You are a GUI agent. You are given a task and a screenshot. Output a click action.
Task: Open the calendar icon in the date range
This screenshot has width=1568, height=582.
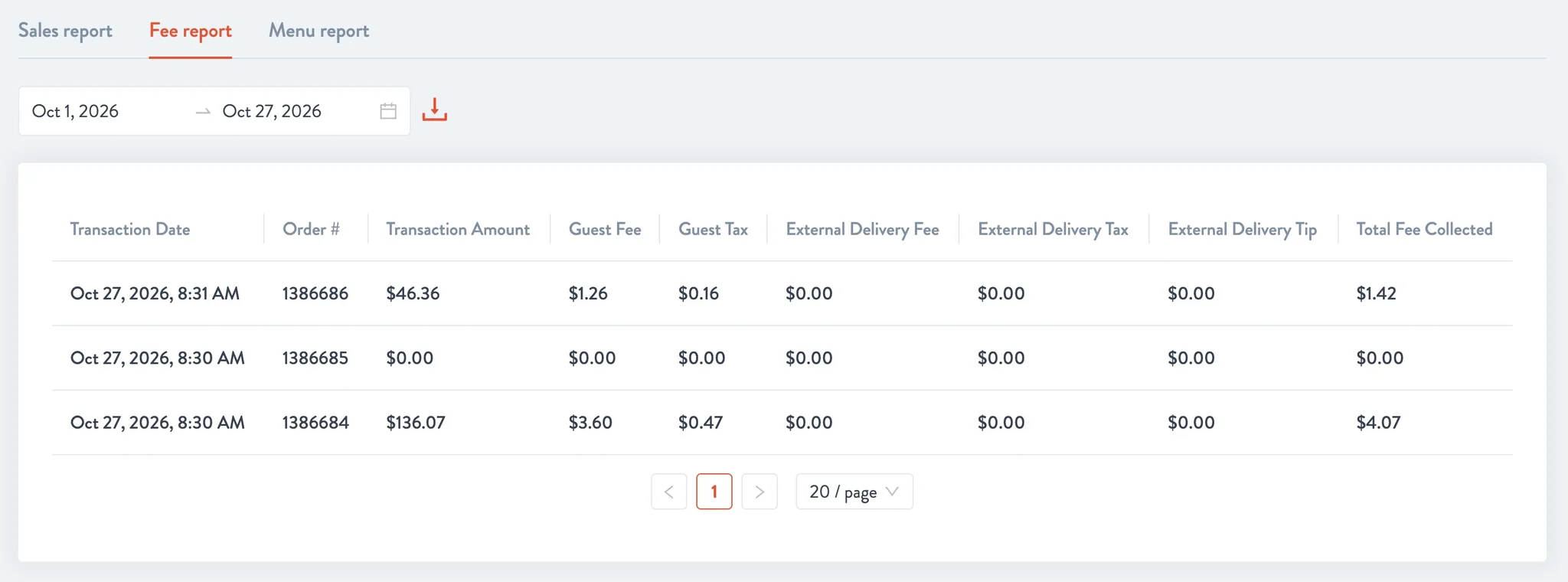click(388, 111)
